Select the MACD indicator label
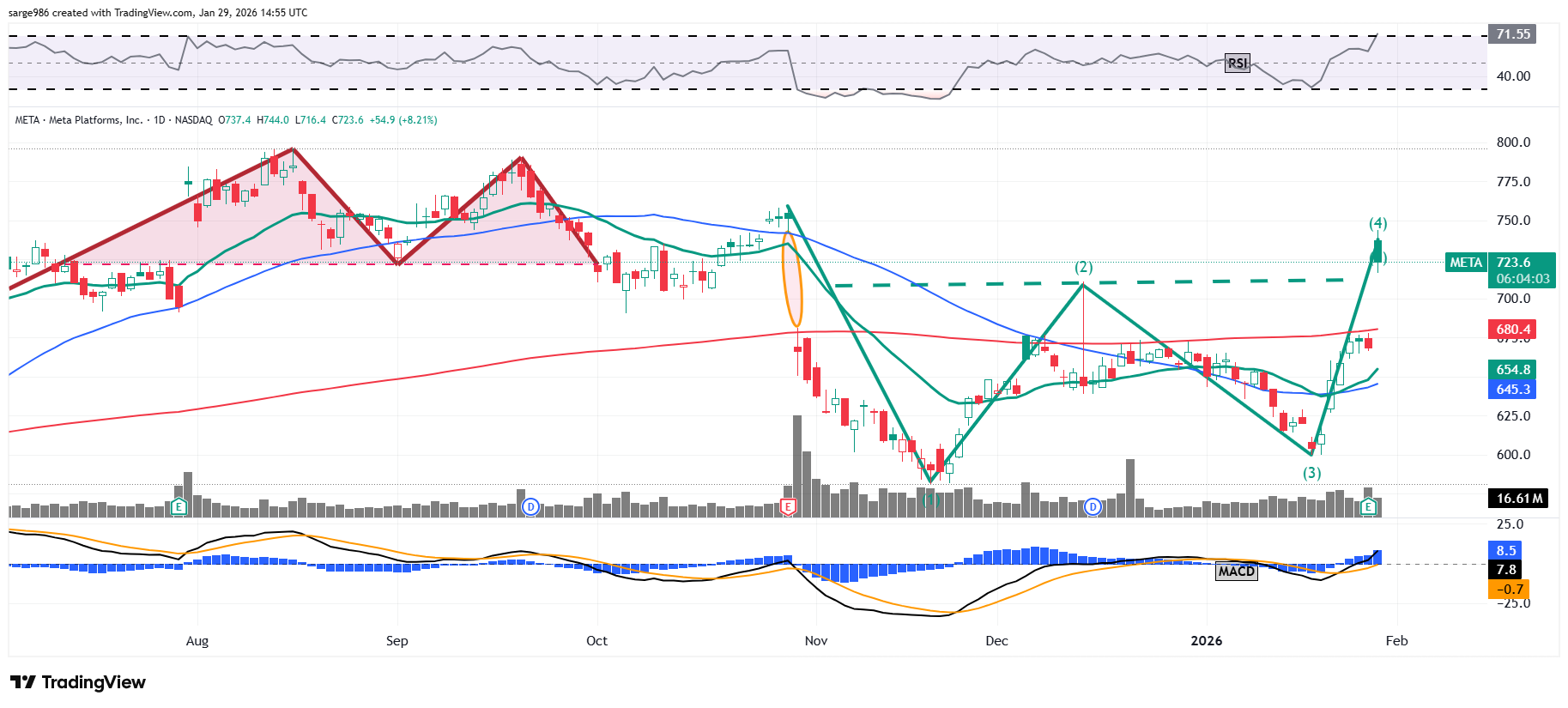The image size is (1568, 708). pyautogui.click(x=1236, y=572)
